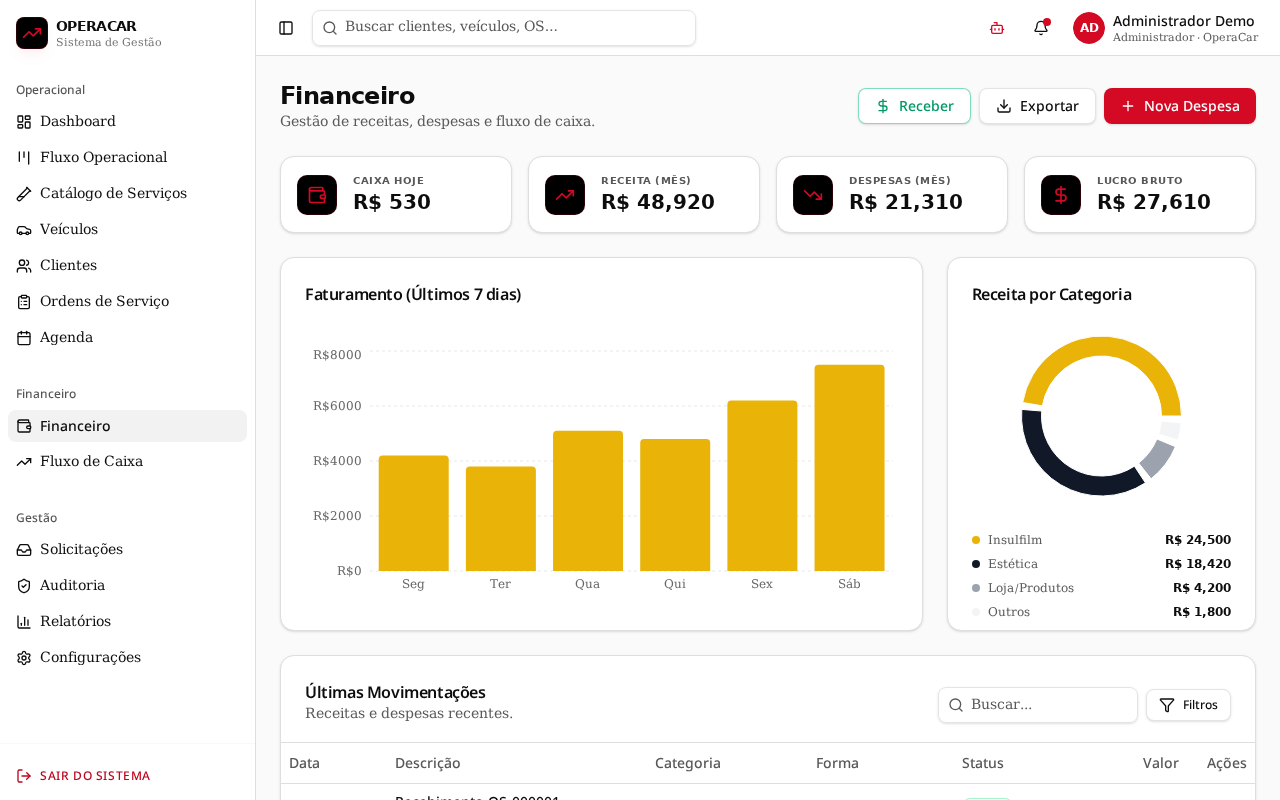Screen dimensions: 1280x800
Task: Click the Clientes people icon
Action: (x=24, y=266)
